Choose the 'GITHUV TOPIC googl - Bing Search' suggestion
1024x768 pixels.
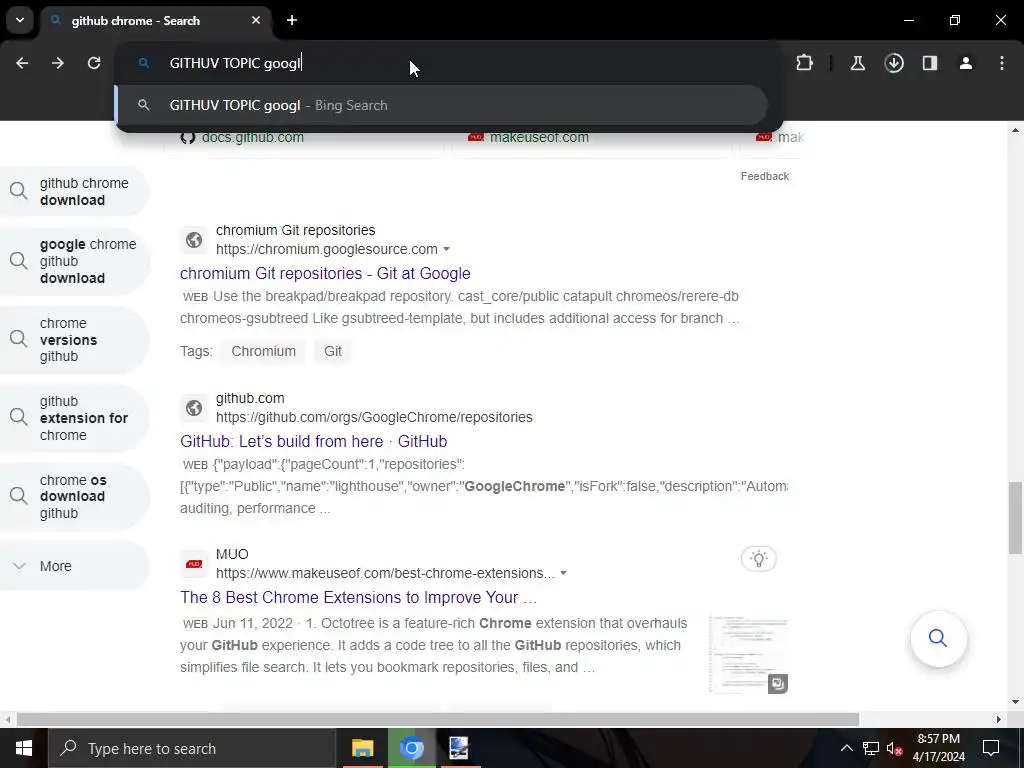[441, 105]
